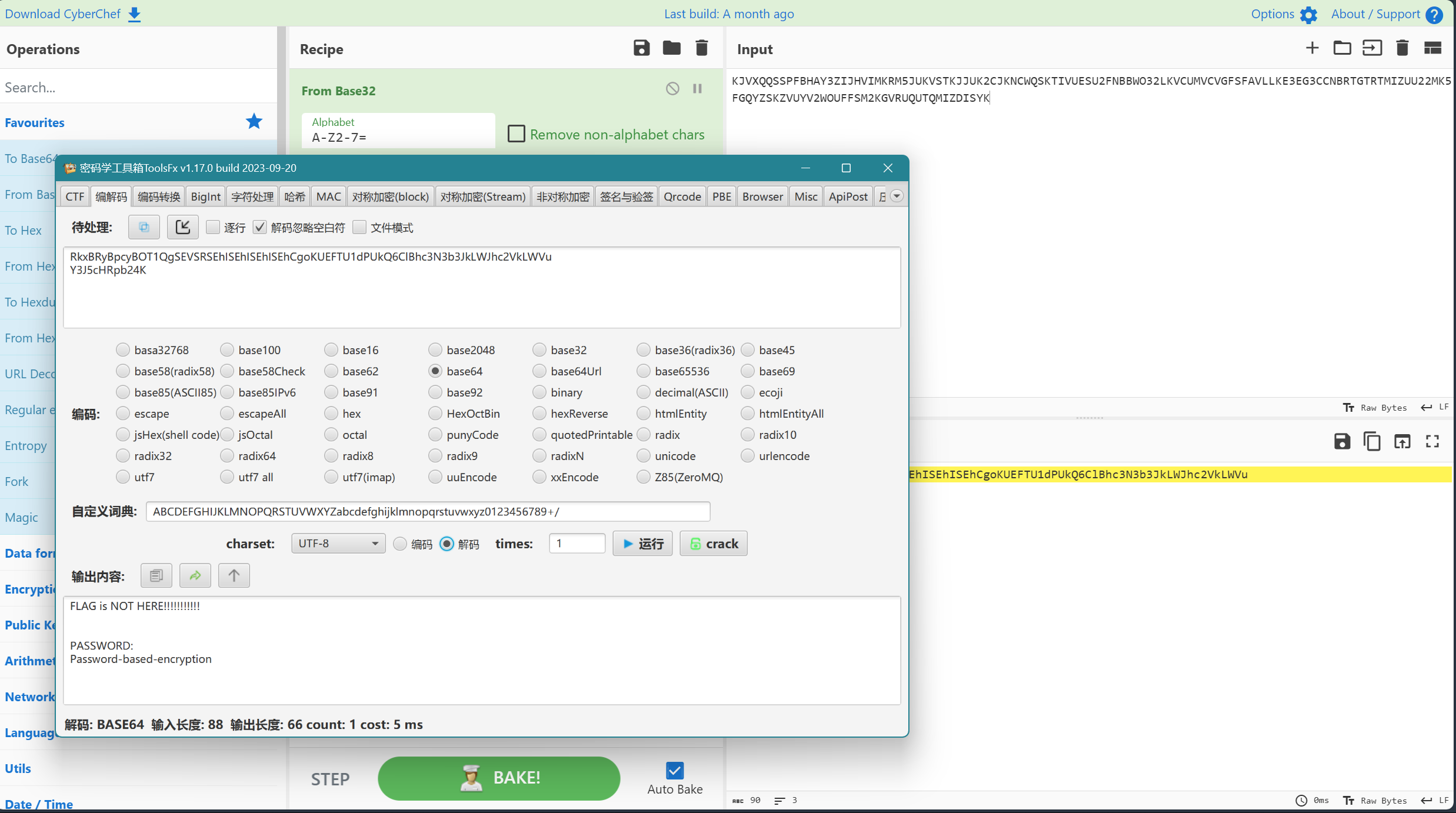Expand the Data format category
The width and height of the screenshot is (1456, 813).
(29, 553)
